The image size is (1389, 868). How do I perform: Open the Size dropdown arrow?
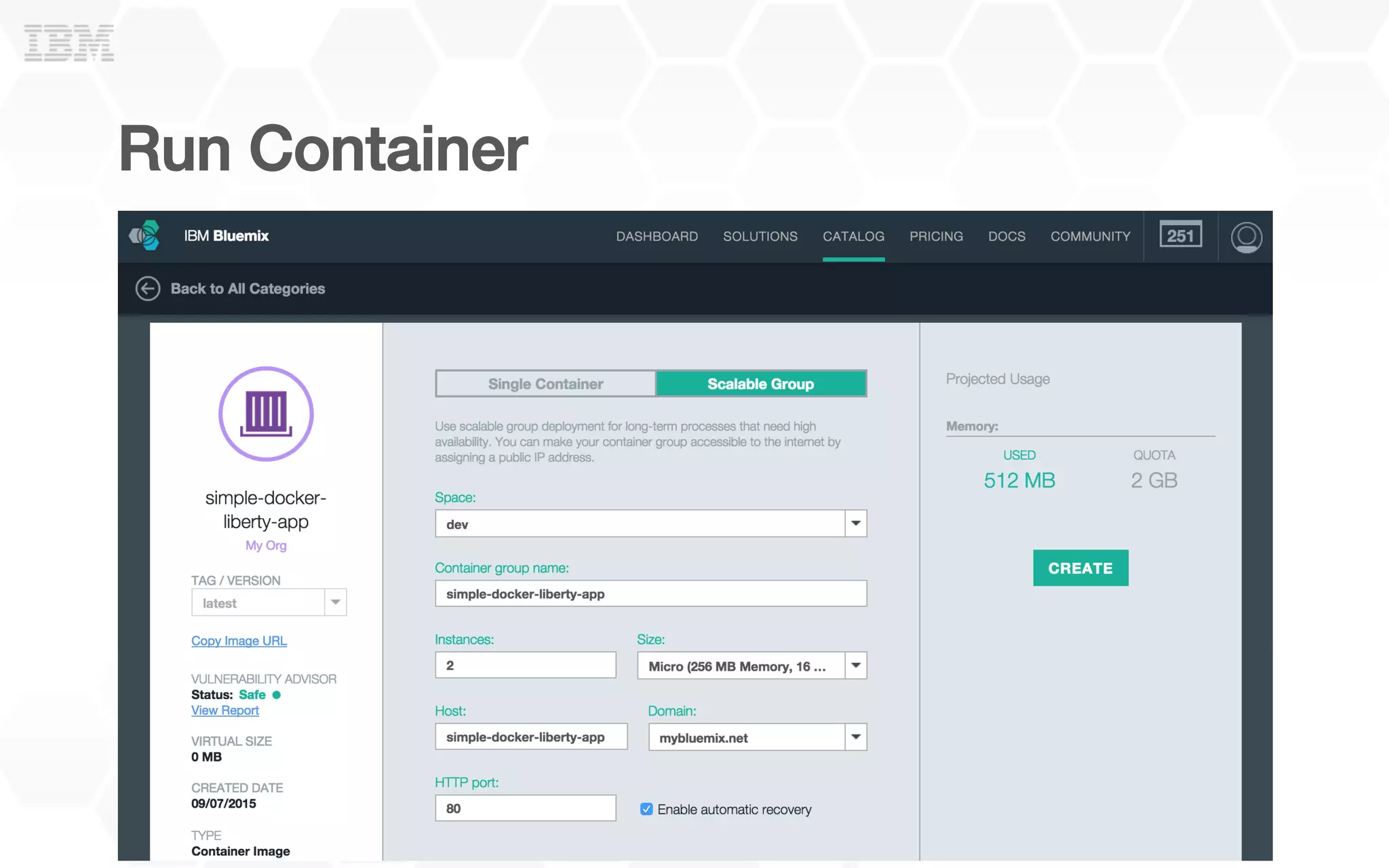(856, 666)
